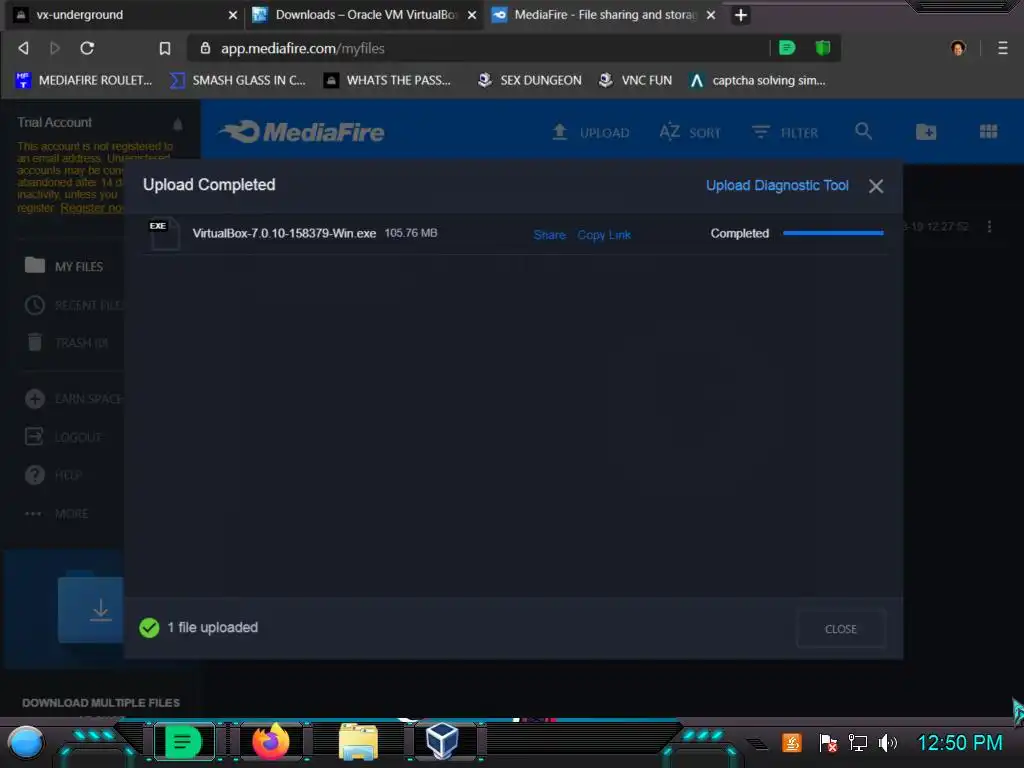Viewport: 1024px width, 768px height.
Task: Close the Downloads Oracle VM VirtualBox tab
Action: 472,15
